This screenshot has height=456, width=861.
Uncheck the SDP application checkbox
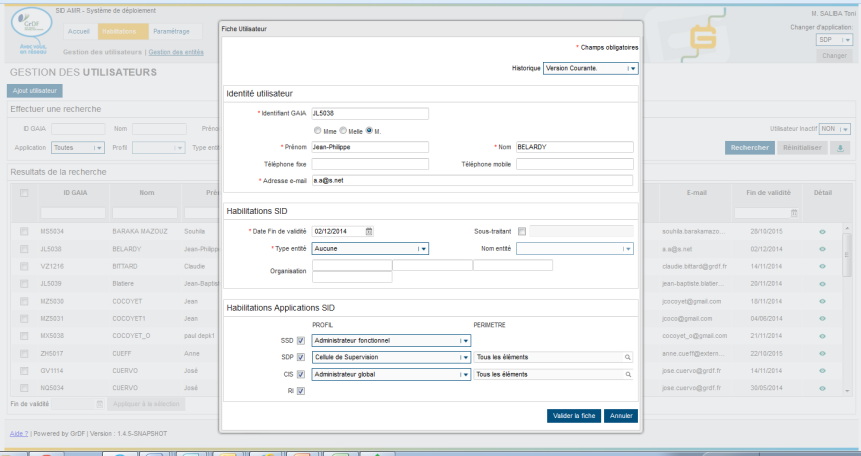coord(300,357)
